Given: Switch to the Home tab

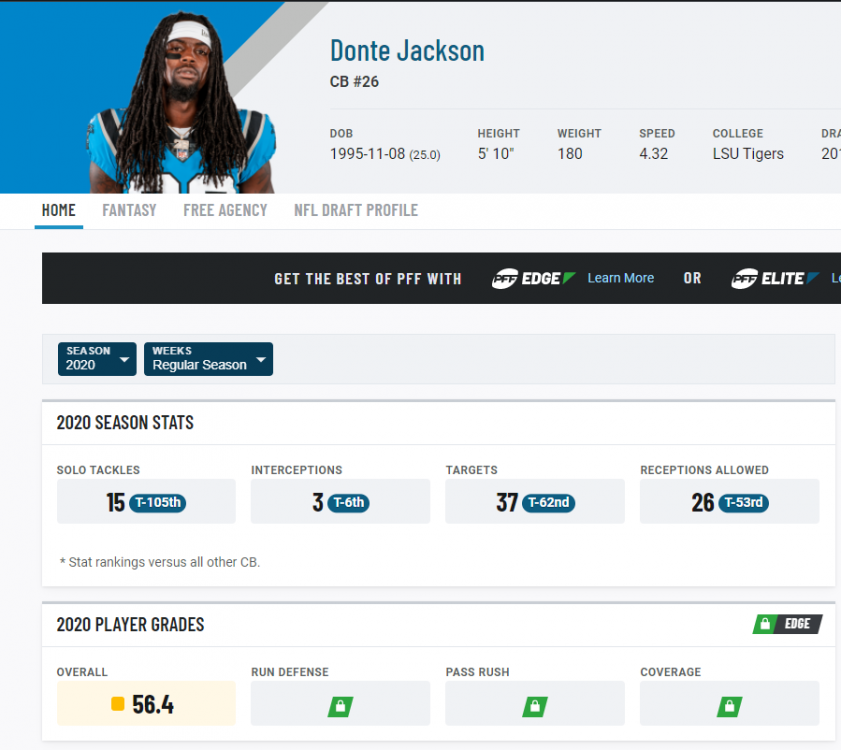Looking at the screenshot, I should [x=58, y=210].
